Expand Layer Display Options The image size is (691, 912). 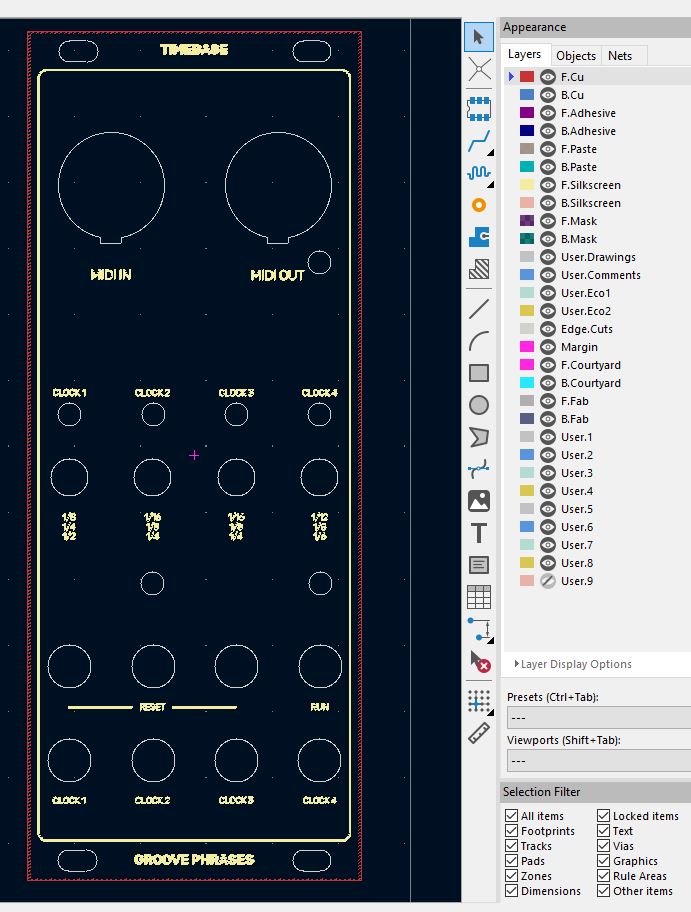coord(575,664)
